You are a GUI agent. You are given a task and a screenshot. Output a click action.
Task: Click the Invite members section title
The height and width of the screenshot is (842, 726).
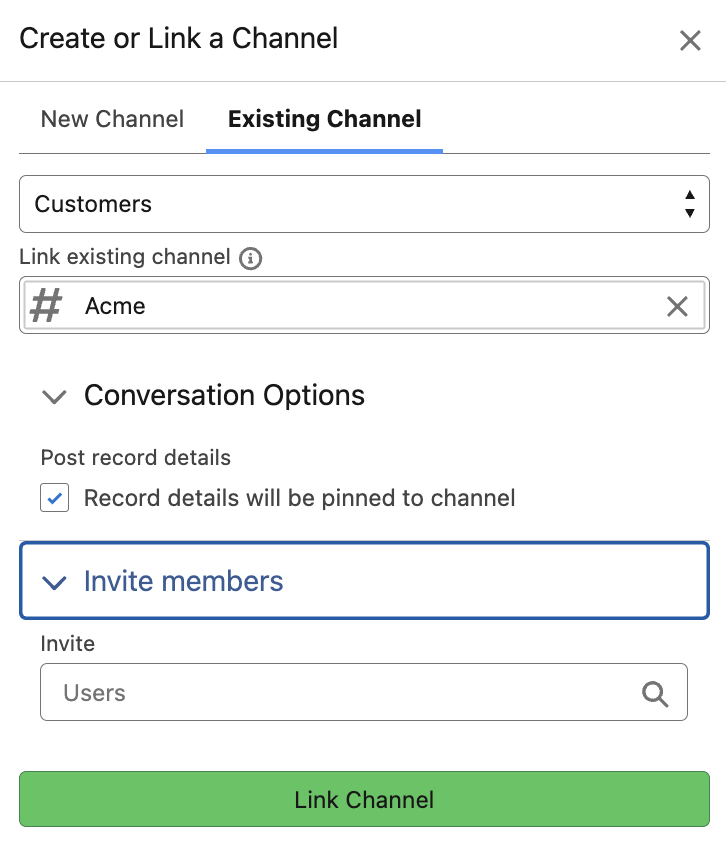click(x=183, y=582)
